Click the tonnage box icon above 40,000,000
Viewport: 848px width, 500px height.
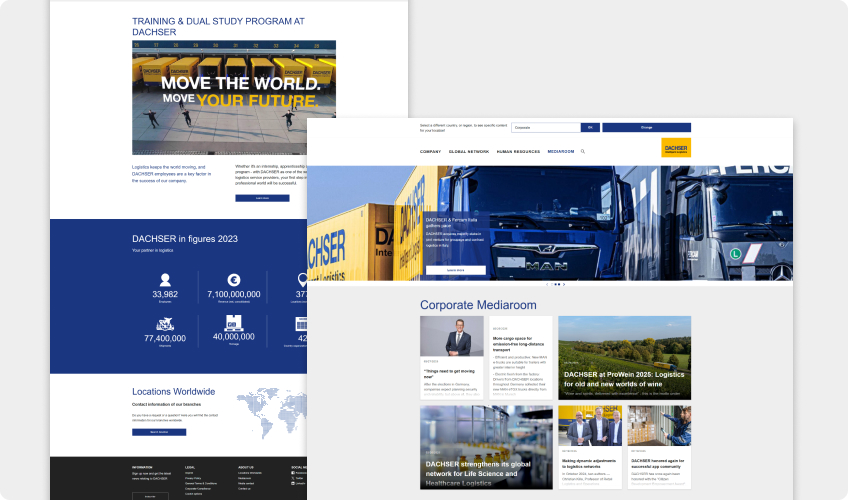click(233, 324)
